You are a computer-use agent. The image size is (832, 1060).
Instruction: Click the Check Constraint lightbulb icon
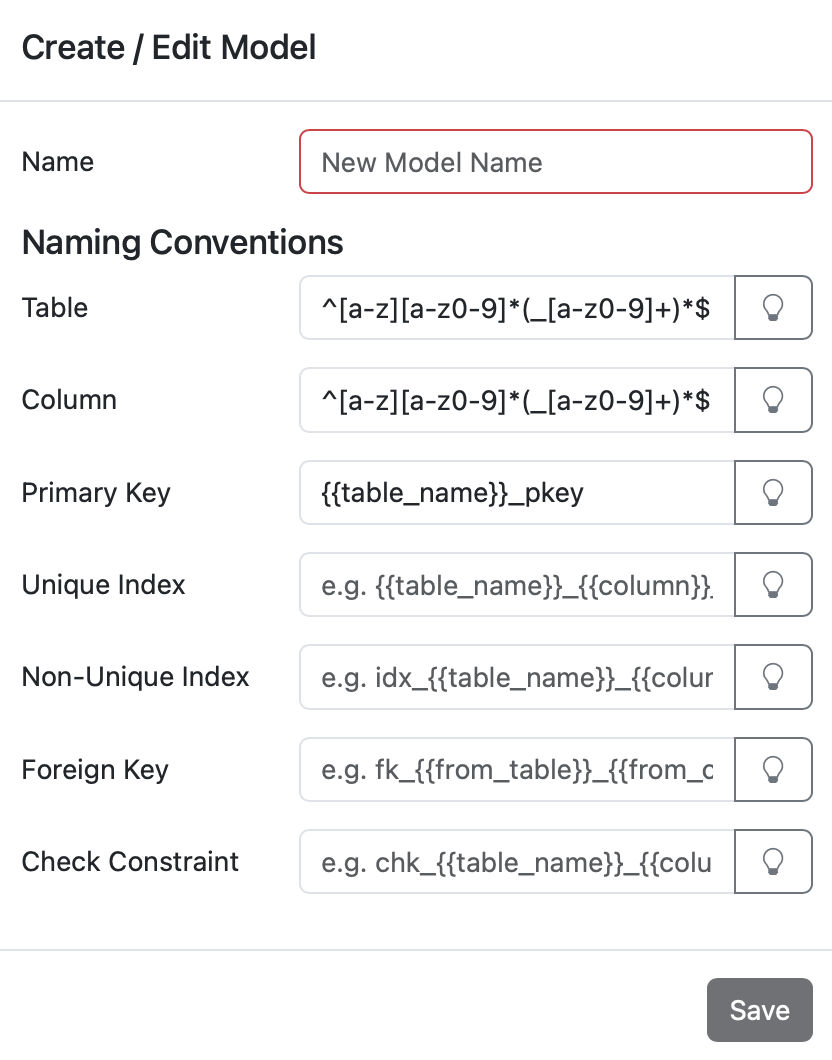(773, 862)
